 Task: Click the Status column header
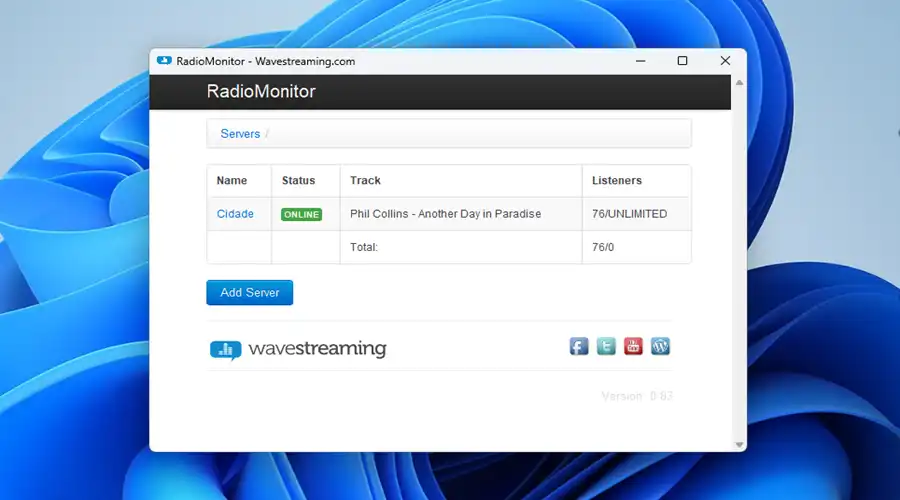[298, 180]
